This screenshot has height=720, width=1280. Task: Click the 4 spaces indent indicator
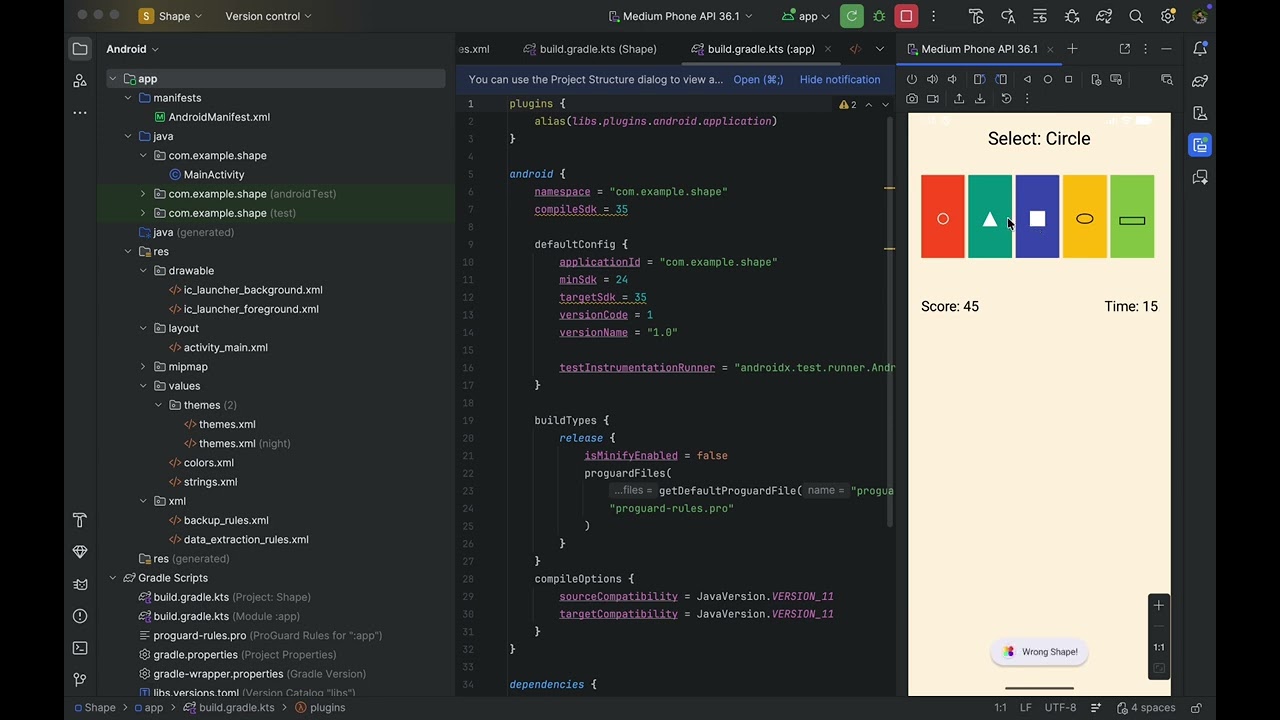pos(1146,708)
